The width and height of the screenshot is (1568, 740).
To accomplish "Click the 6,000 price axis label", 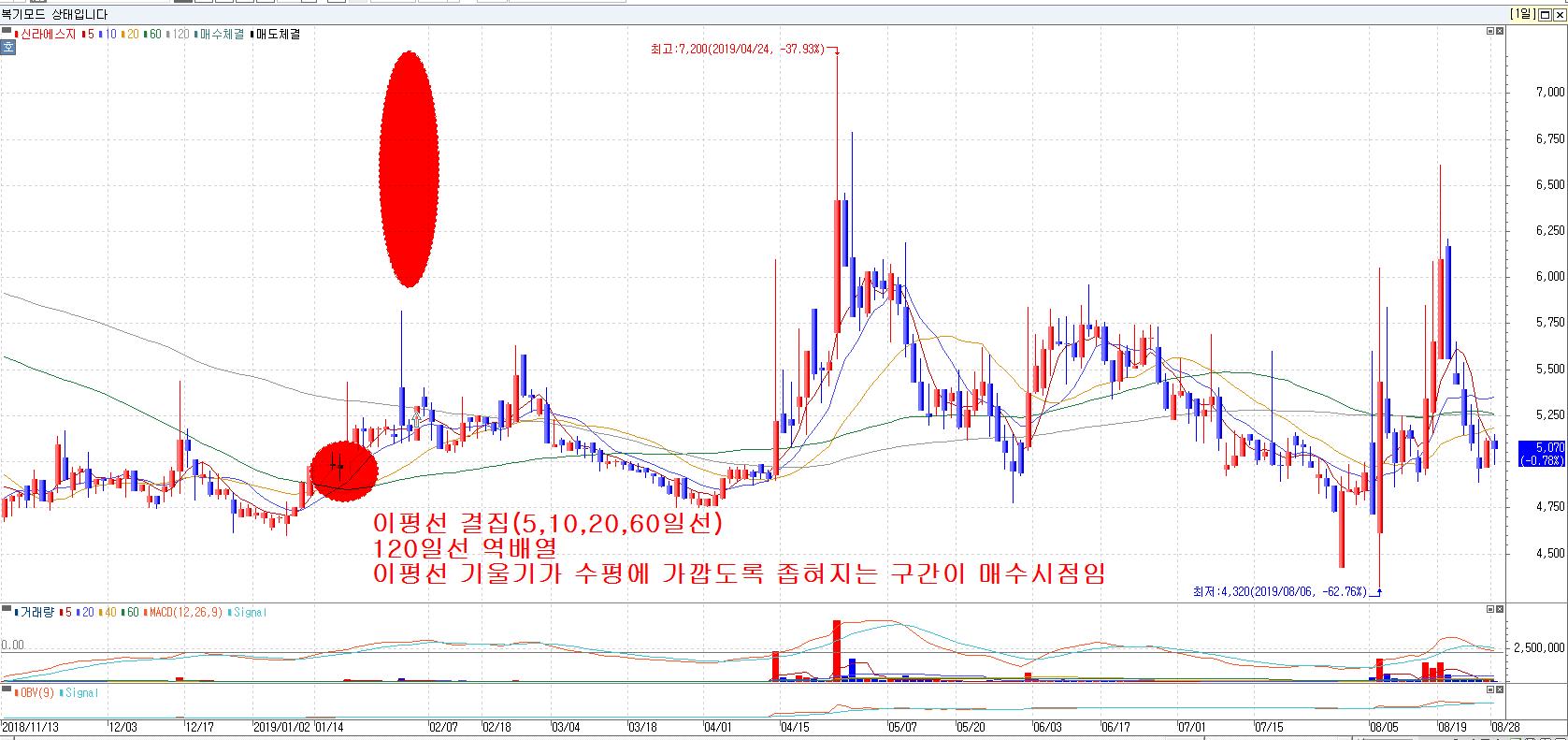I will (1549, 276).
